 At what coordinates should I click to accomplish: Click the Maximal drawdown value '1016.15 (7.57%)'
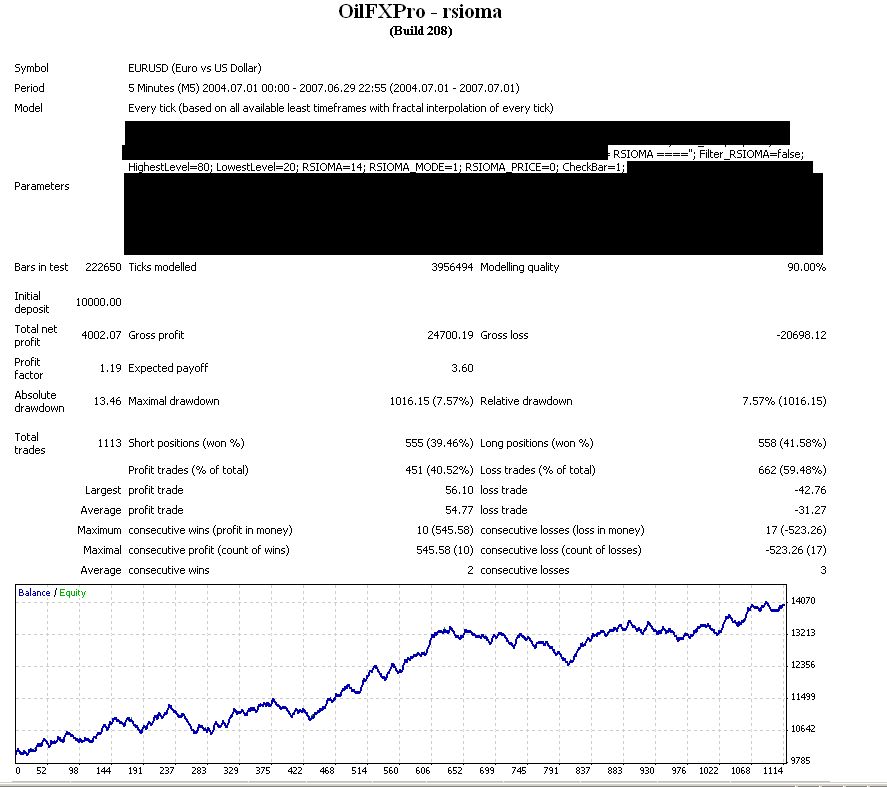pyautogui.click(x=431, y=401)
